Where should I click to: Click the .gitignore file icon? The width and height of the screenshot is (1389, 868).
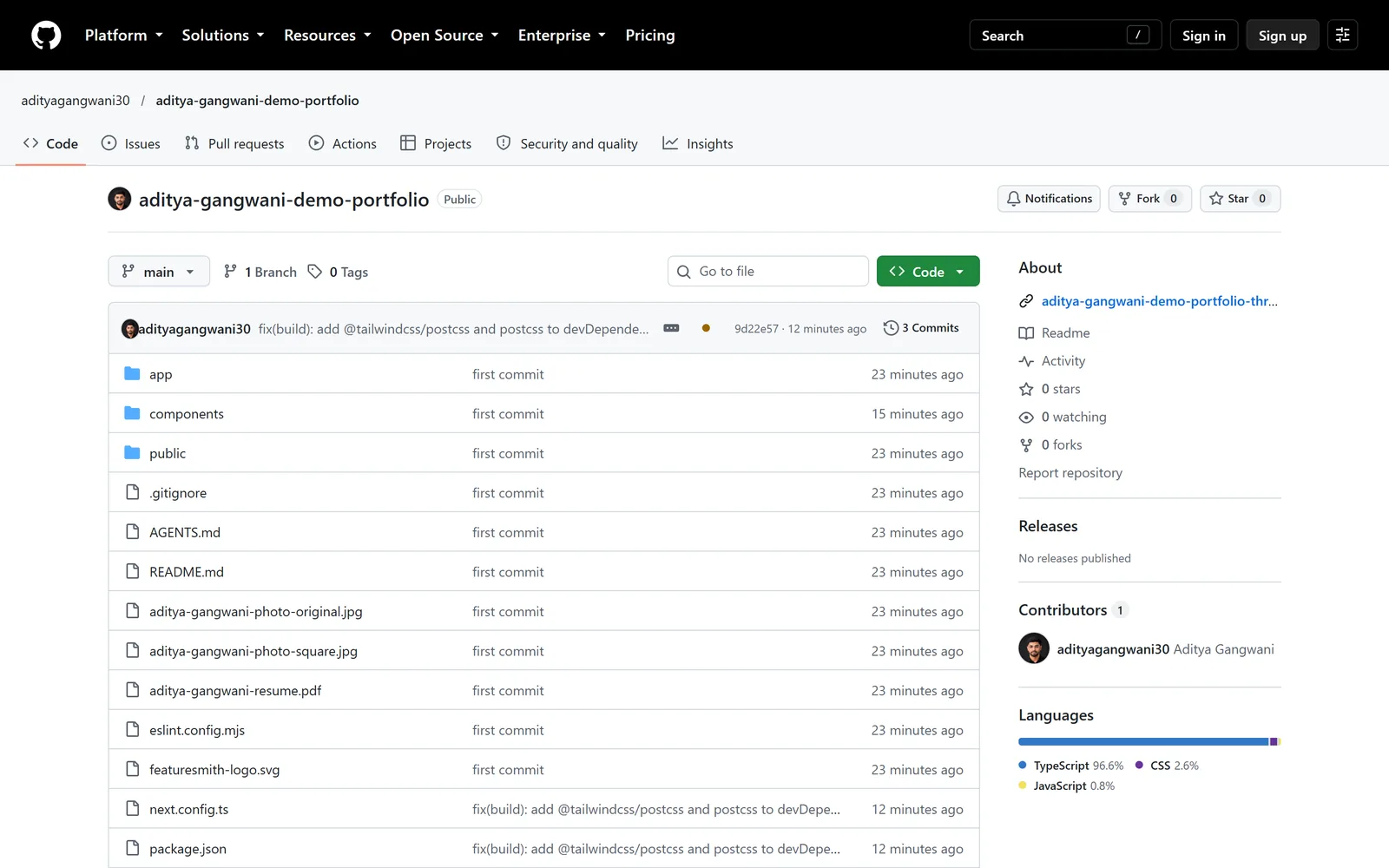[x=132, y=492]
